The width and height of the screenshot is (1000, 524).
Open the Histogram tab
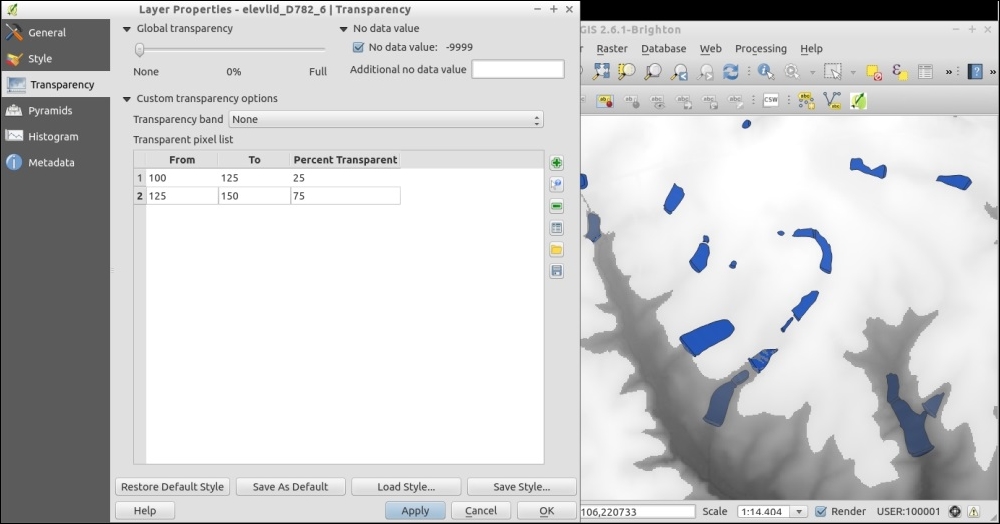tap(55, 136)
